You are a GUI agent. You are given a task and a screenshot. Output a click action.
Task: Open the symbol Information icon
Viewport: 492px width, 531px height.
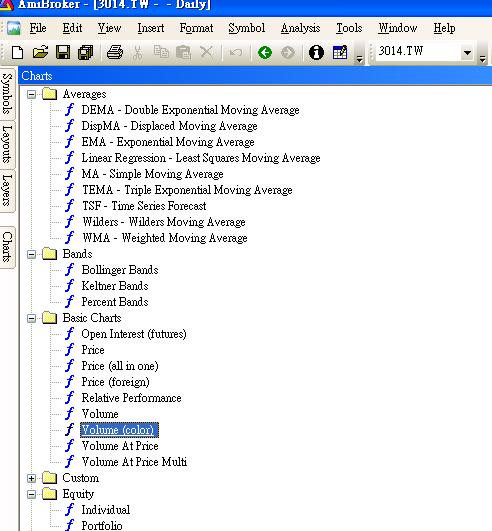316,53
